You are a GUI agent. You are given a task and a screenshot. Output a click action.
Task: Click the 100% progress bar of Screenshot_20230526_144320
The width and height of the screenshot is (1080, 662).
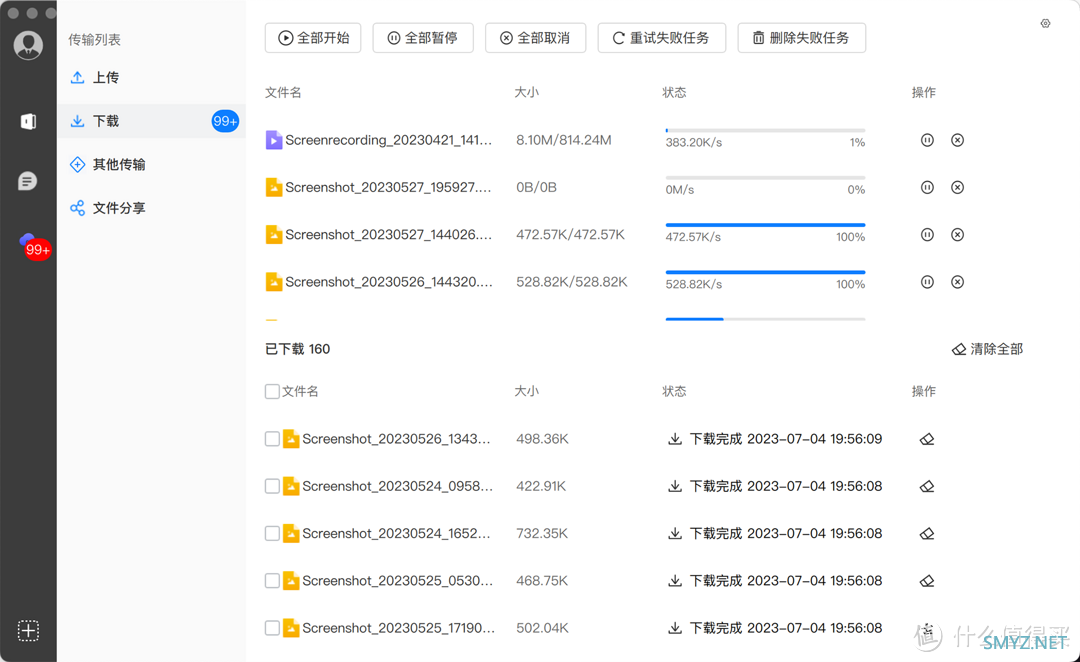tap(765, 272)
